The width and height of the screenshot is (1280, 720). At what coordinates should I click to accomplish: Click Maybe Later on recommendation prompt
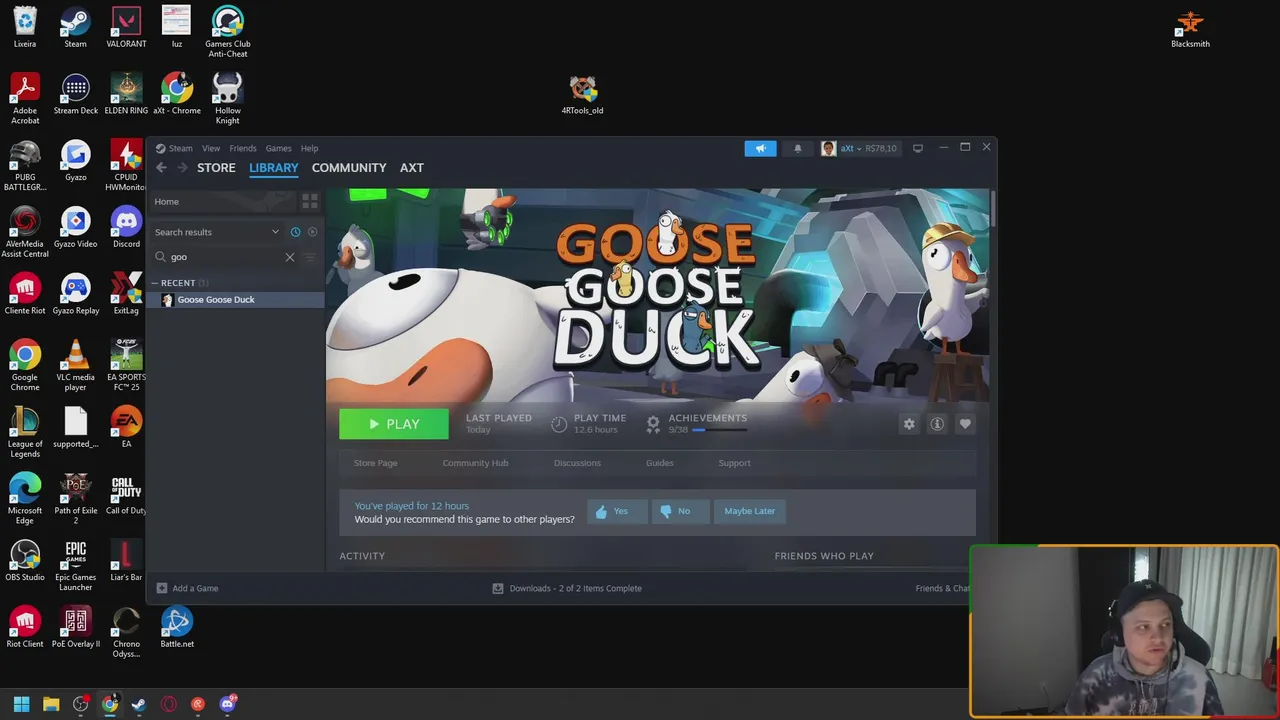click(x=750, y=511)
